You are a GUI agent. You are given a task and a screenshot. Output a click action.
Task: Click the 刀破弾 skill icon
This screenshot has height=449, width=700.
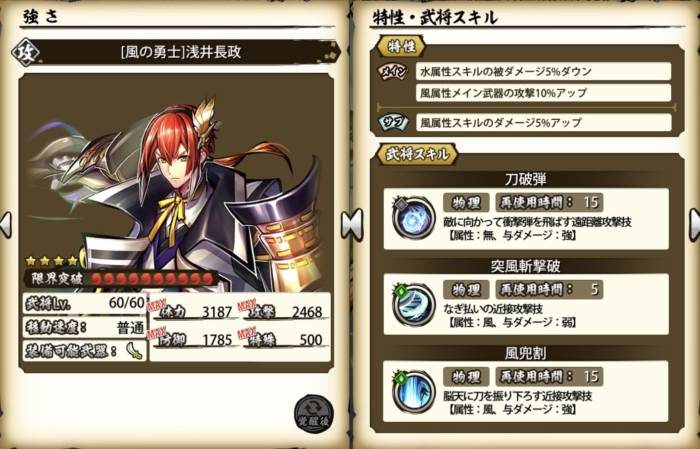413,218
